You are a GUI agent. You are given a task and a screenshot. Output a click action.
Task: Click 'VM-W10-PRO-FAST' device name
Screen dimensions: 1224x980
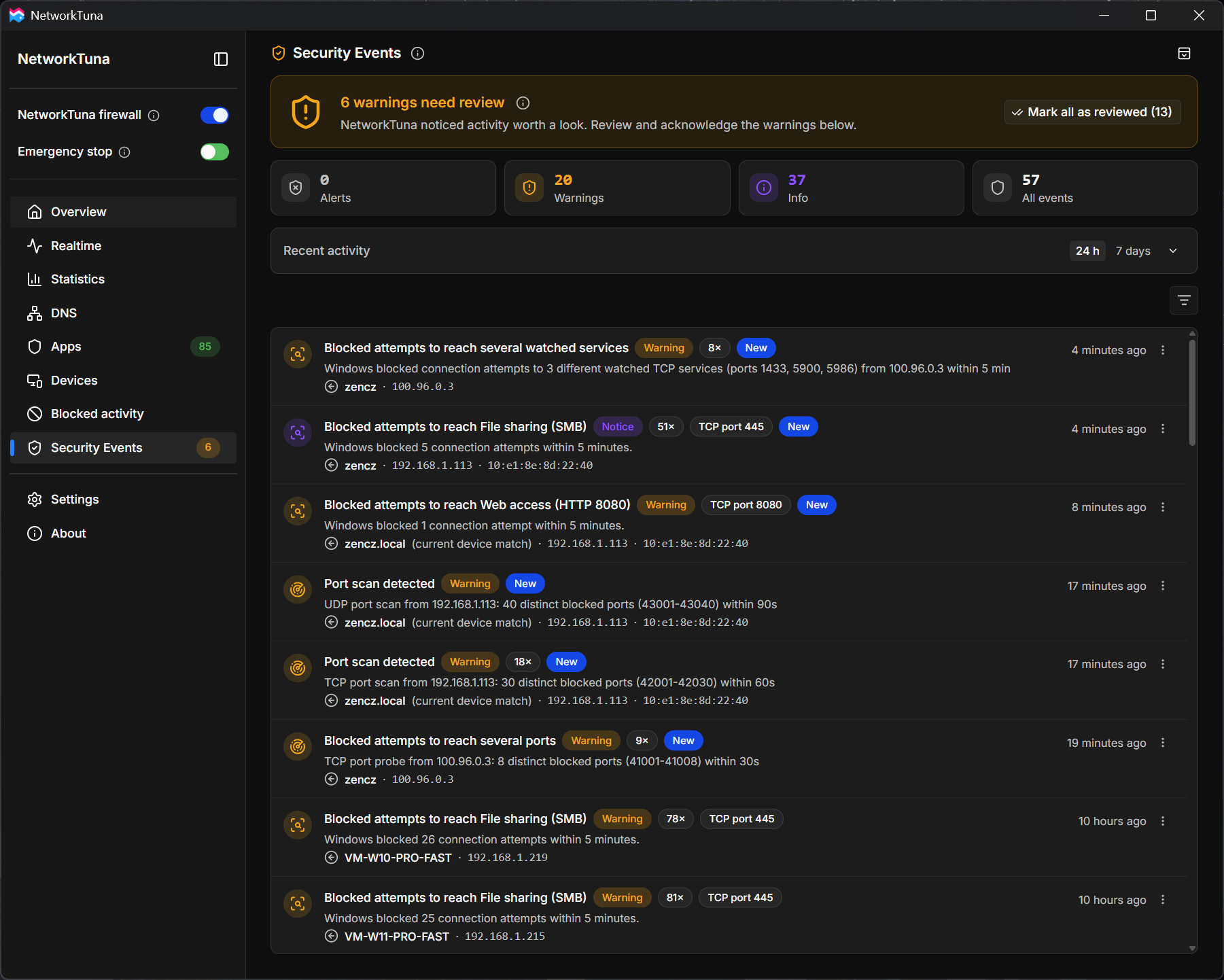pyautogui.click(x=398, y=858)
